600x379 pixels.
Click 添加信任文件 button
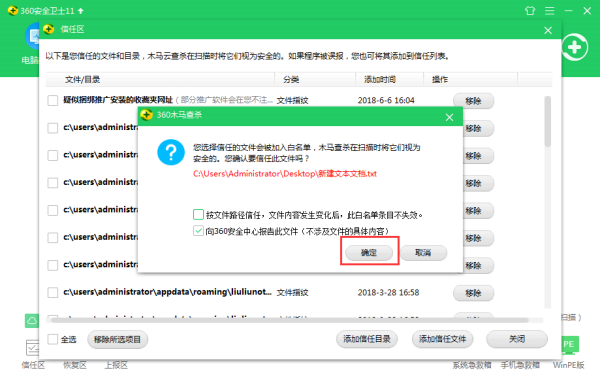point(442,339)
